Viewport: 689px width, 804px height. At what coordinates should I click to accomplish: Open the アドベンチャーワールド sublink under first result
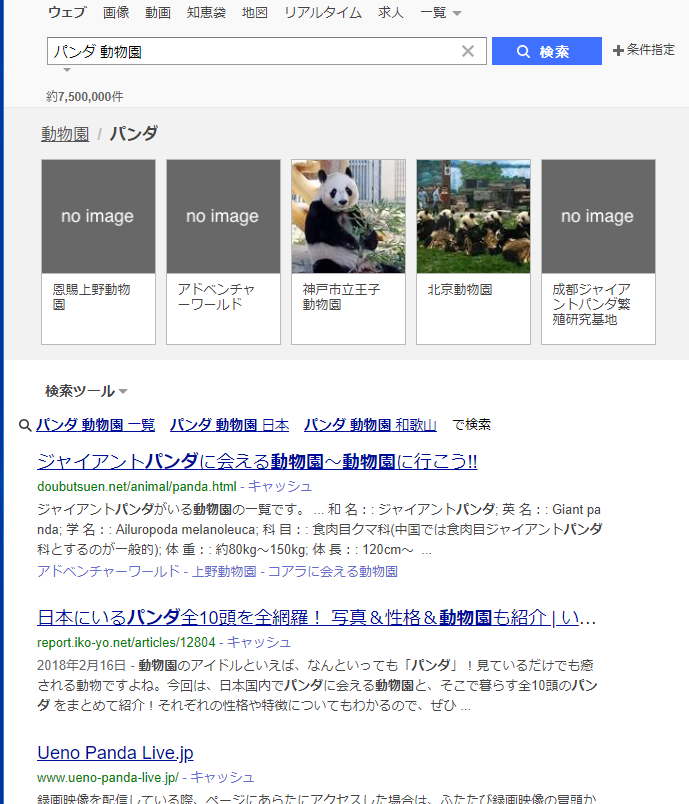pos(108,571)
